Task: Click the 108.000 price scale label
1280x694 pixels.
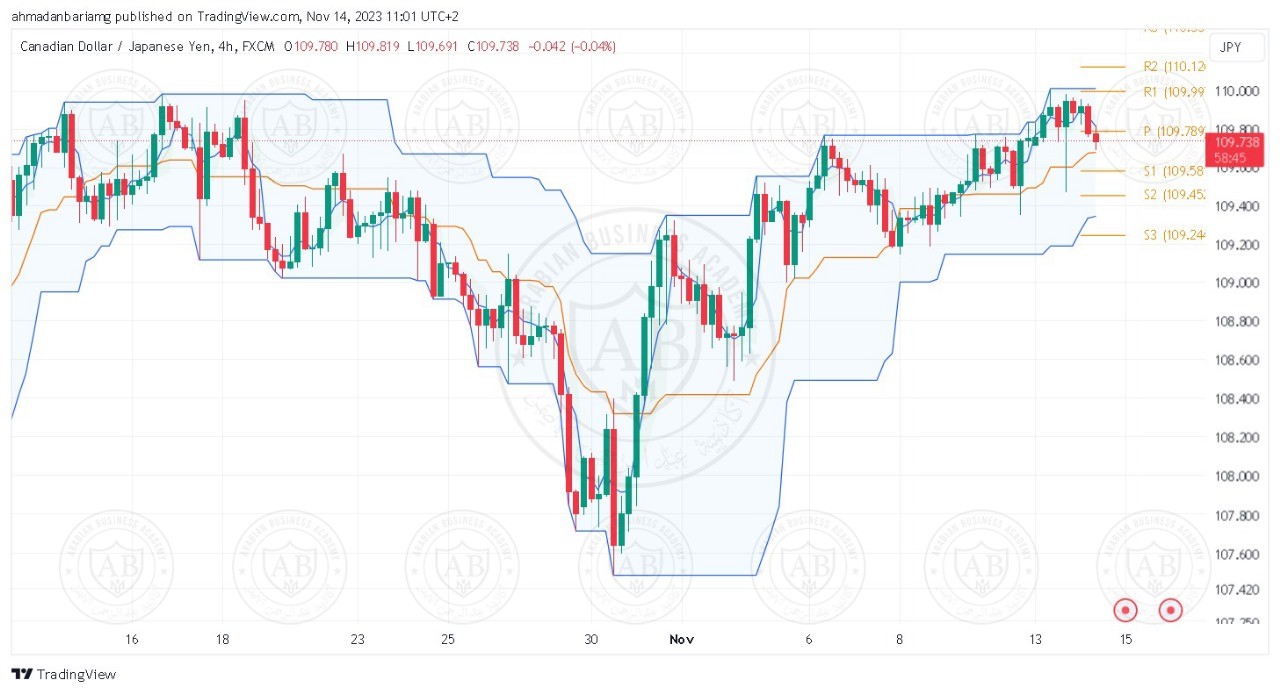Action: click(1236, 477)
